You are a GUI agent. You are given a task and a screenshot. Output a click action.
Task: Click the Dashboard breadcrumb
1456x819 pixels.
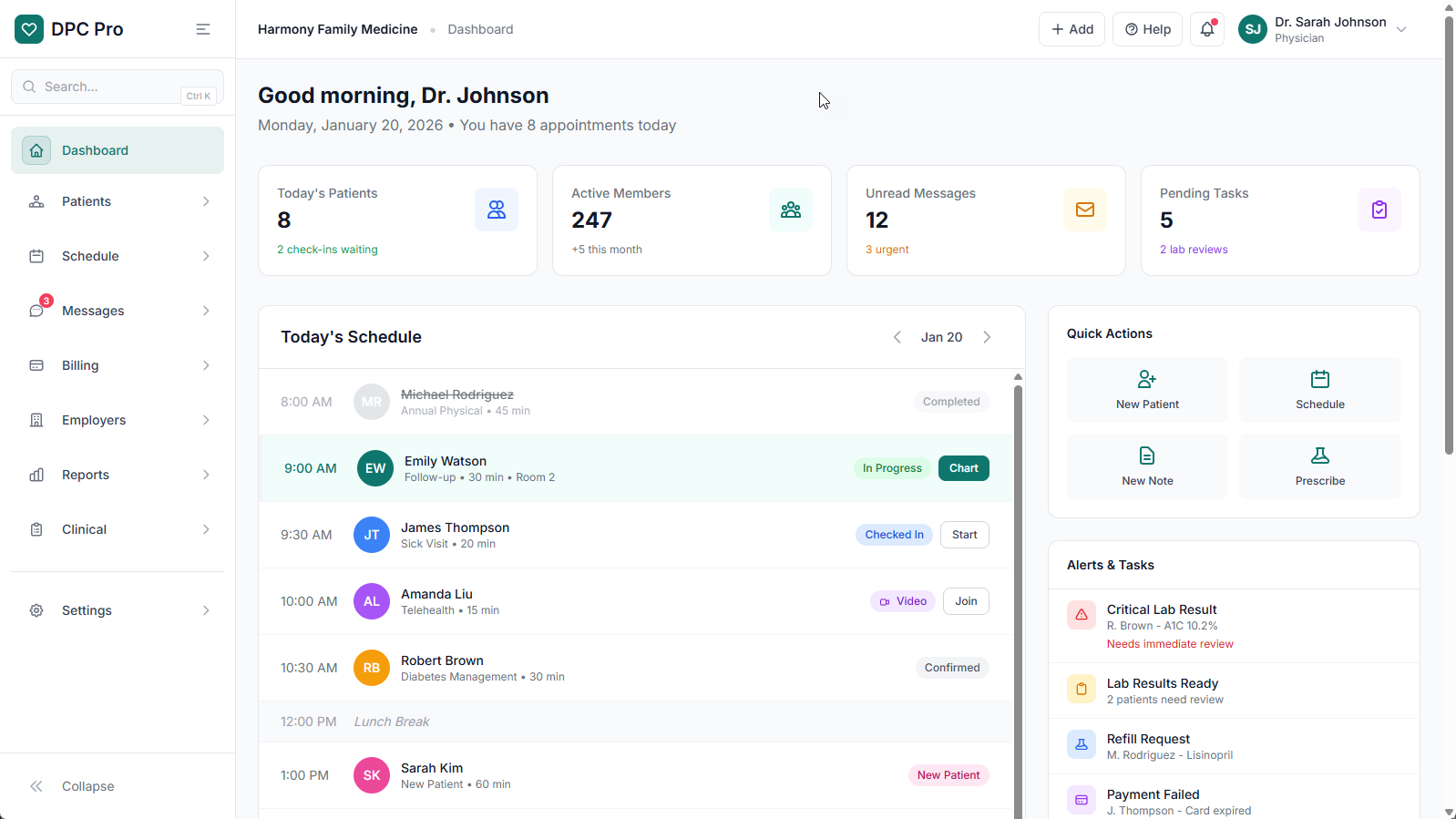point(480,29)
